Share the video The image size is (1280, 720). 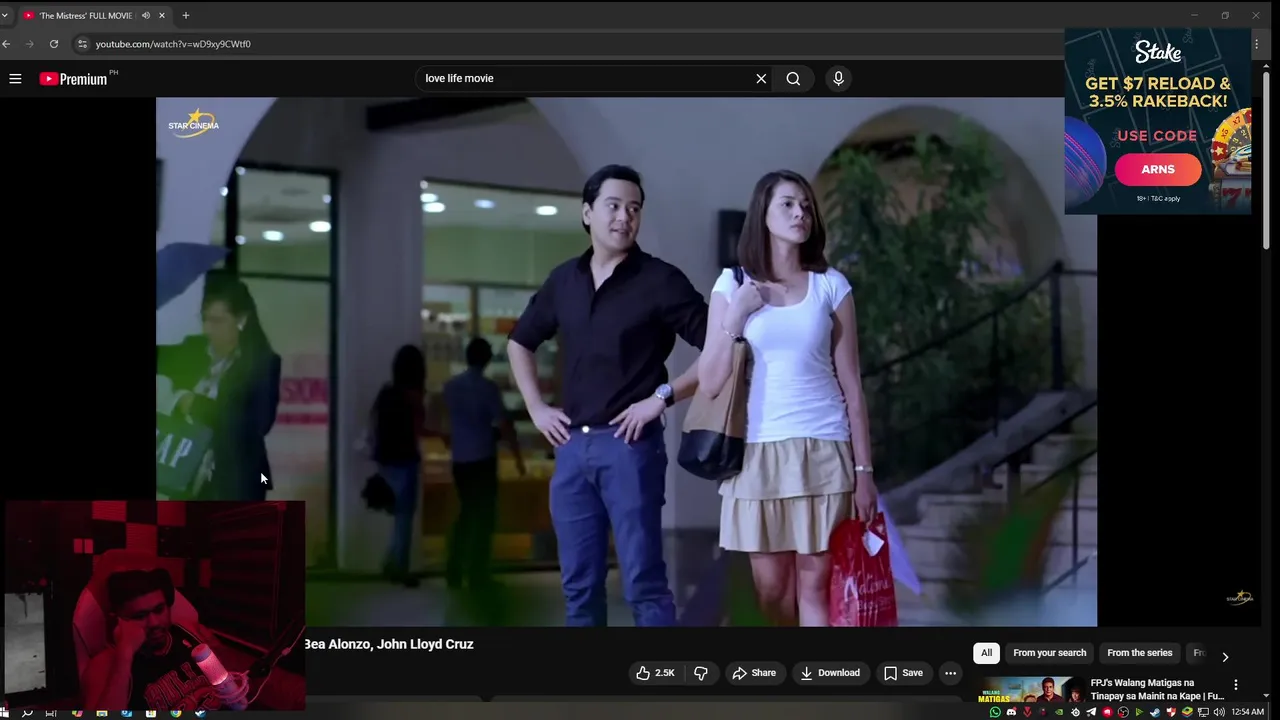point(754,673)
